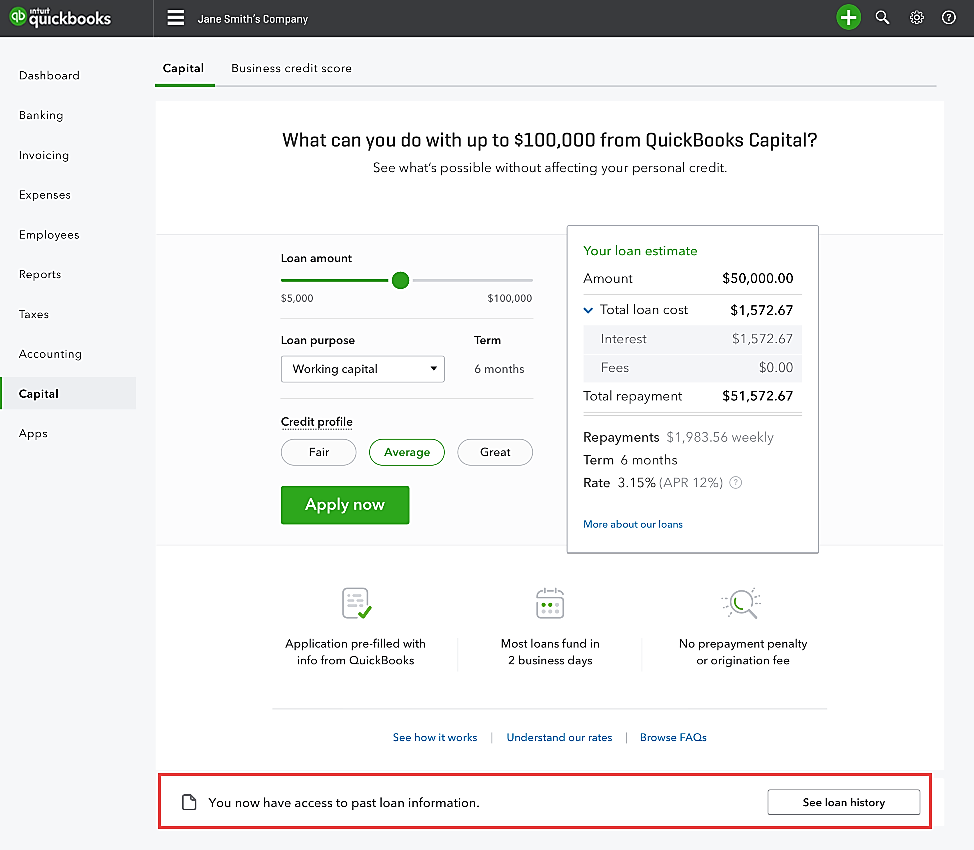
Task: Click See loan history button
Action: 844,802
